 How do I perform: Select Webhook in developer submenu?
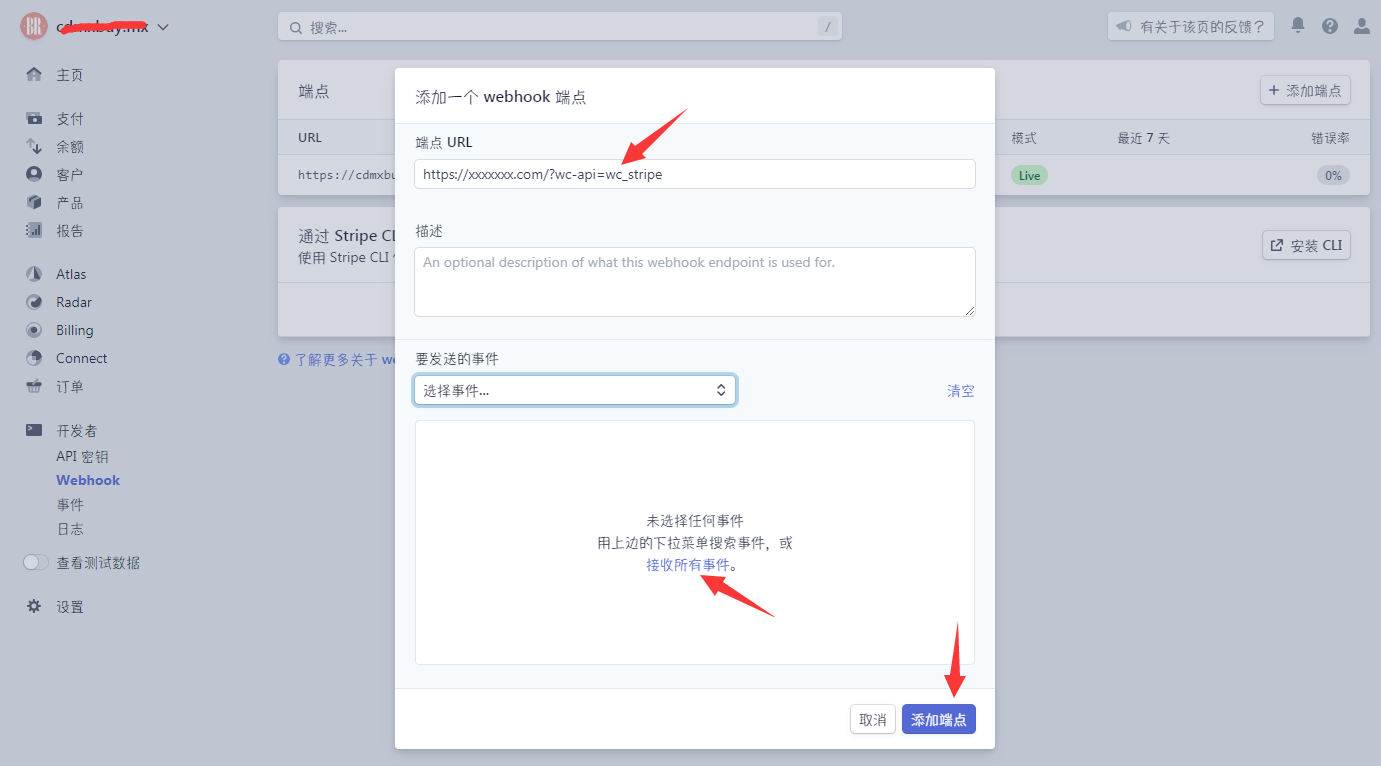pos(88,480)
